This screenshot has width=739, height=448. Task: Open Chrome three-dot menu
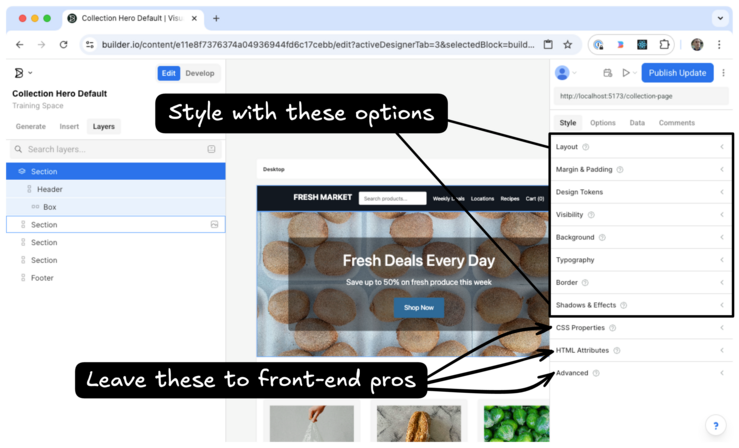click(x=719, y=45)
